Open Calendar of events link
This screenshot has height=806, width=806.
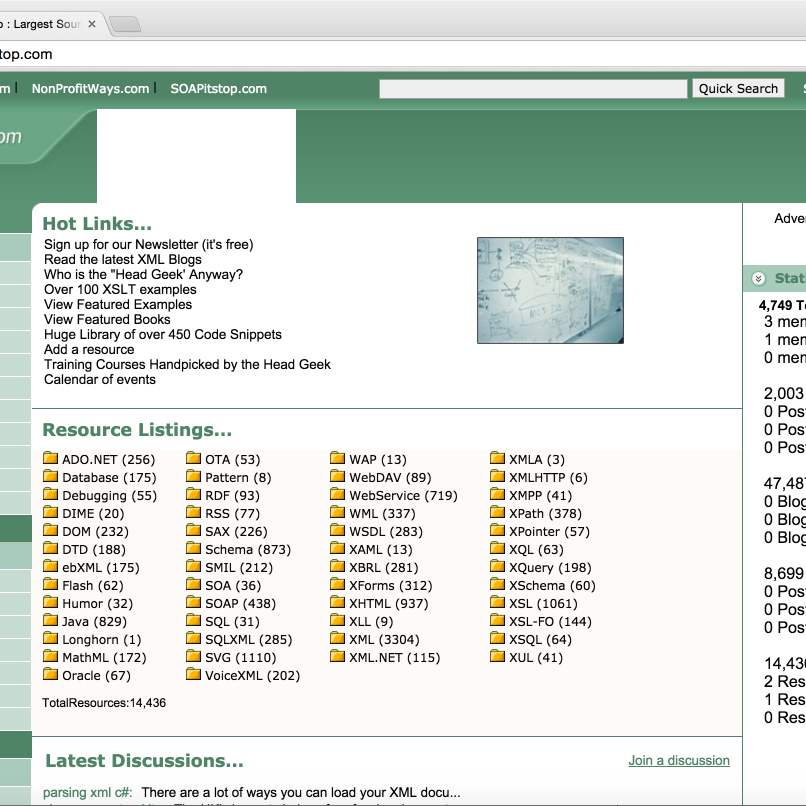point(100,379)
